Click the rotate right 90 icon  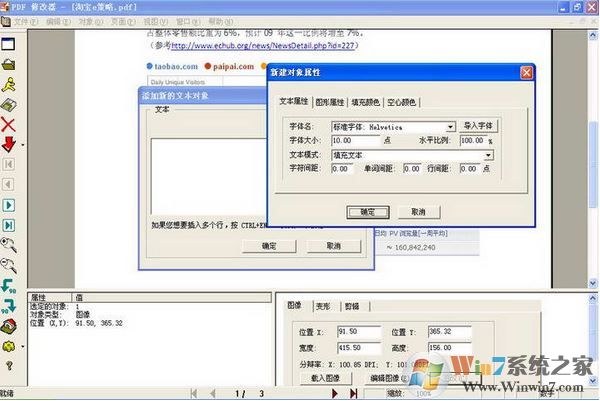8,306
